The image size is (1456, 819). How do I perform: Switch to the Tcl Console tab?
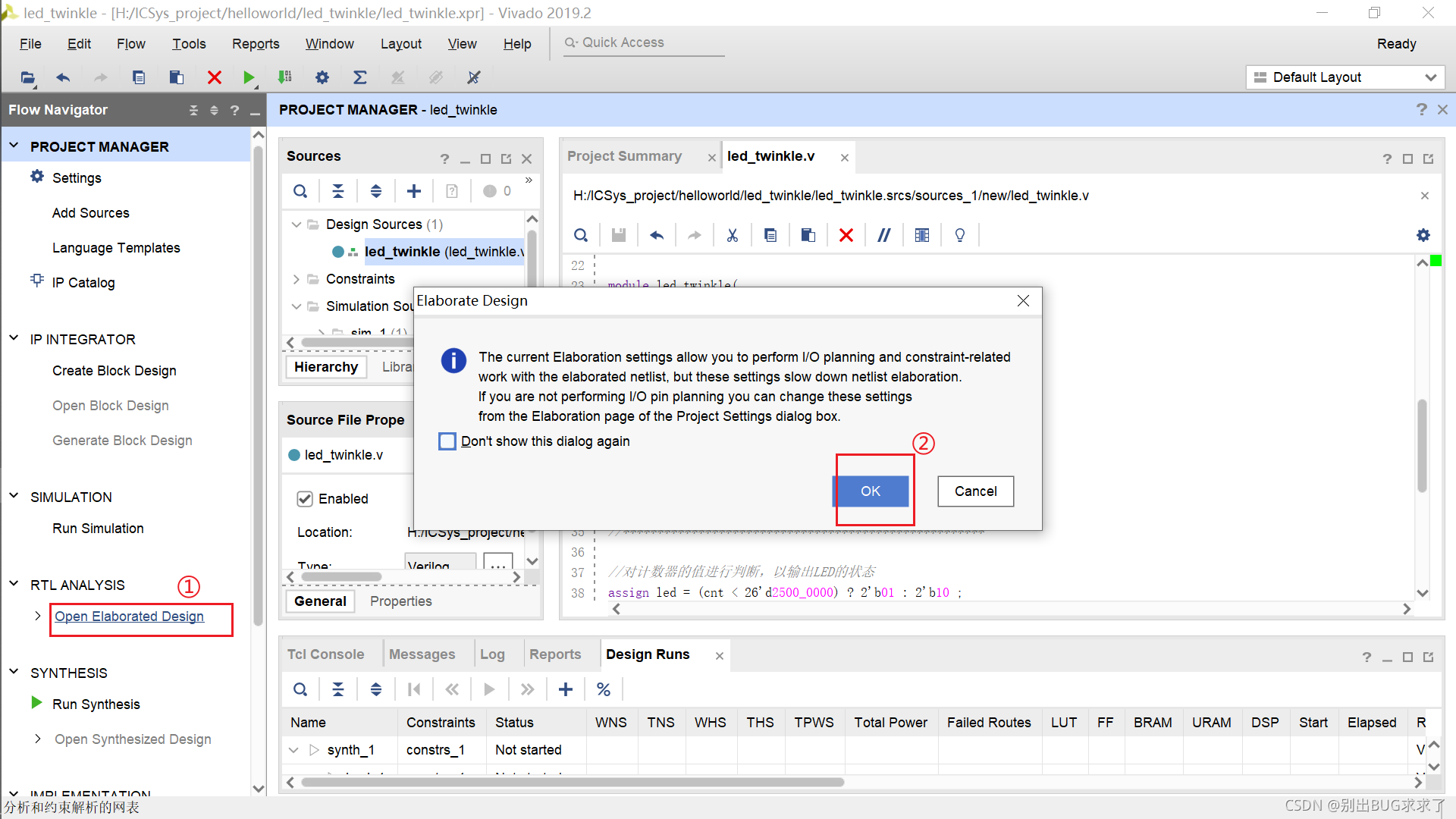325,654
